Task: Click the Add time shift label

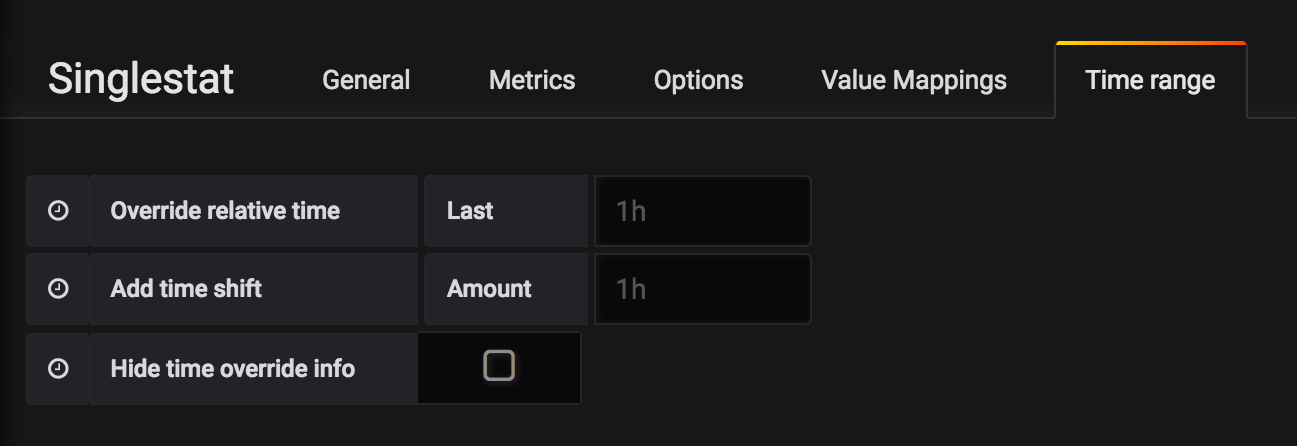Action: tap(186, 289)
